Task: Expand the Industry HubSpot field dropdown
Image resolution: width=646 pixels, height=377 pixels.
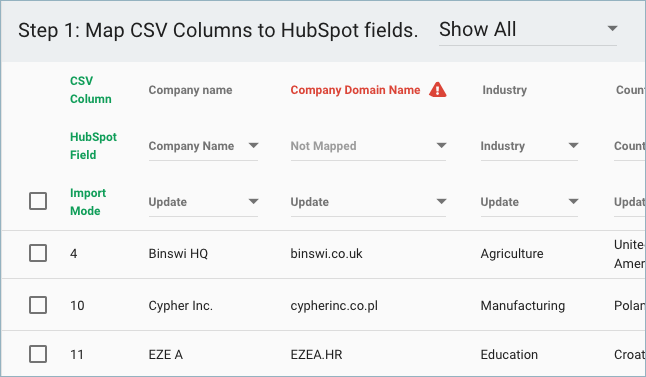Action: (529, 146)
